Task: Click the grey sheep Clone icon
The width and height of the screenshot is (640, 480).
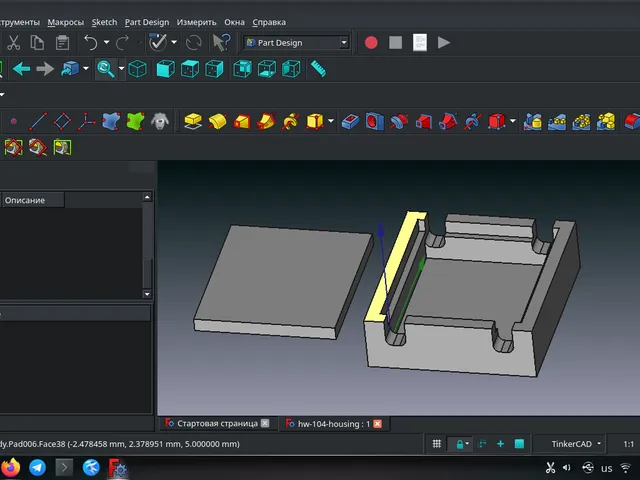Action: pyautogui.click(x=160, y=121)
